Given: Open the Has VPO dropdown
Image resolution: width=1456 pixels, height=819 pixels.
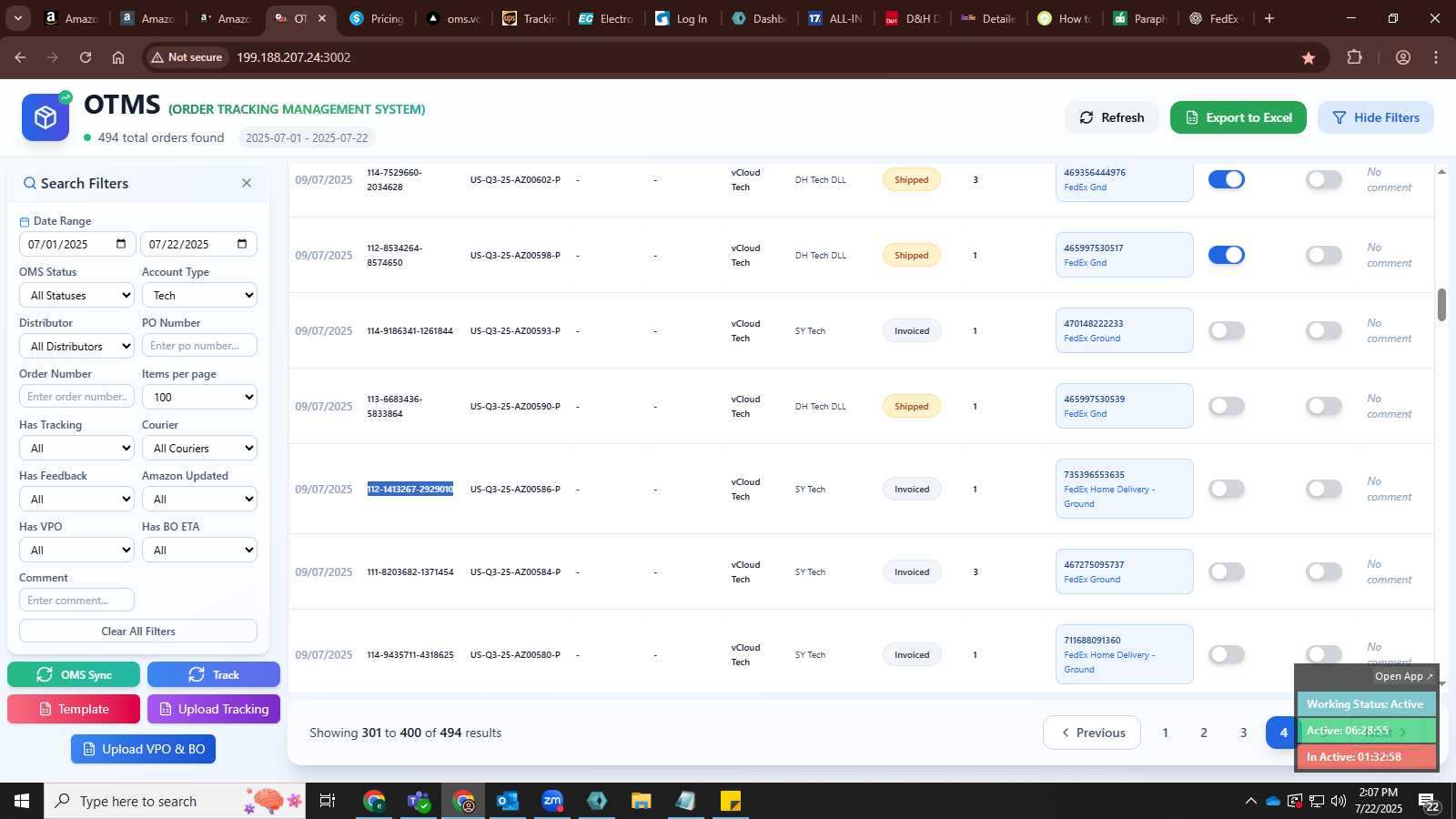Looking at the screenshot, I should click(76, 550).
